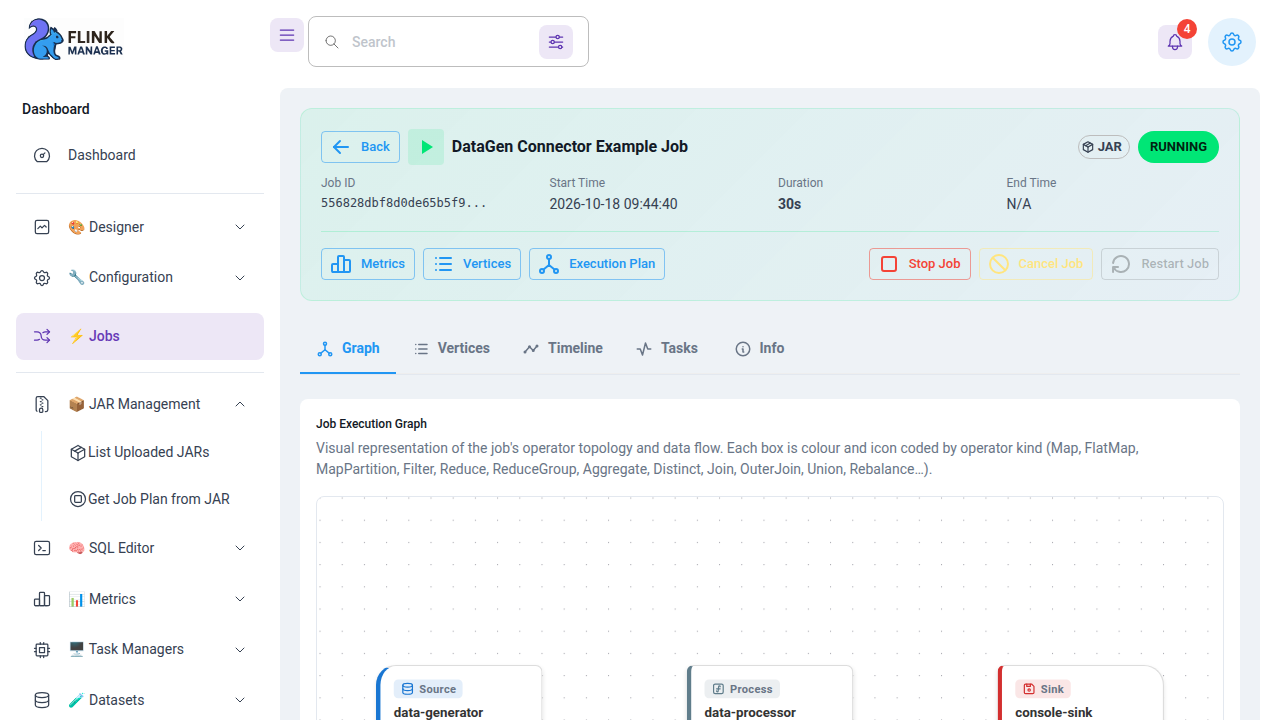Open the settings gear icon
Image resolution: width=1280 pixels, height=720 pixels.
1232,42
